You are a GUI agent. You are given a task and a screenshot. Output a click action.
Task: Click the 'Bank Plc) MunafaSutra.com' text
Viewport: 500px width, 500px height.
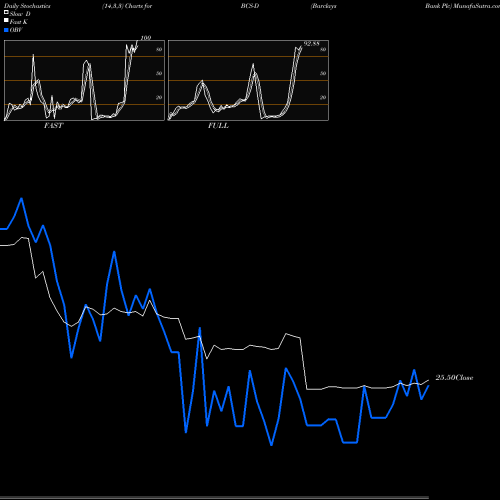click(x=462, y=6)
